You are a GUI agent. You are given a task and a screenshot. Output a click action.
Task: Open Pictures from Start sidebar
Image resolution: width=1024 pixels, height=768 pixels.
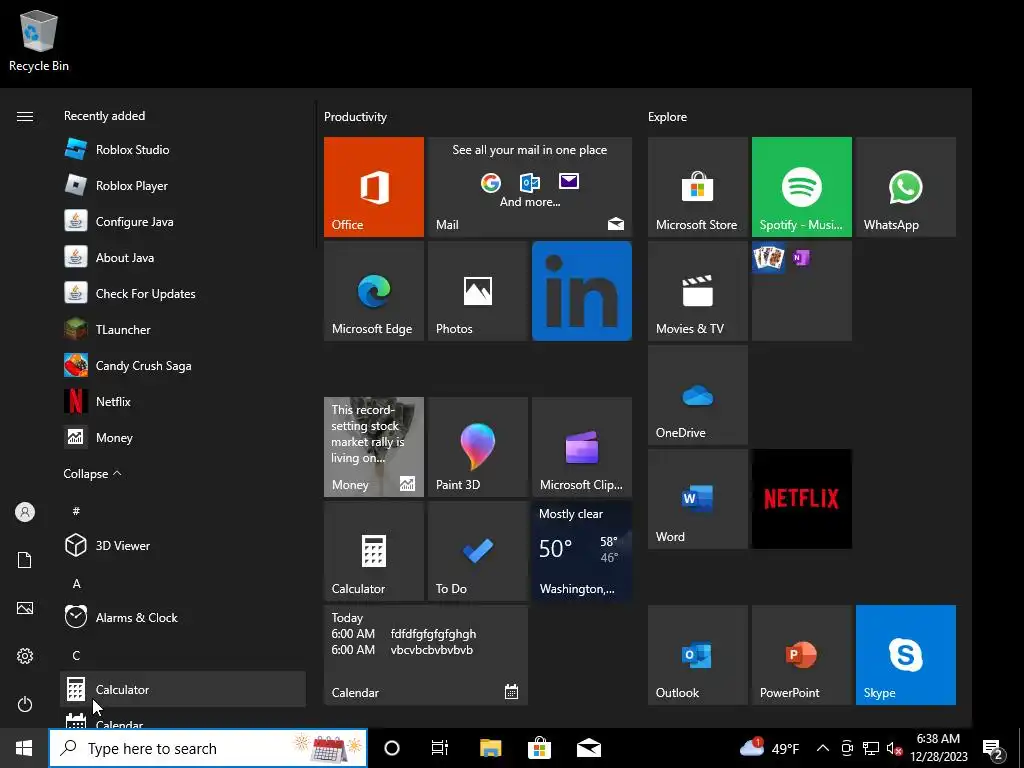(x=25, y=608)
